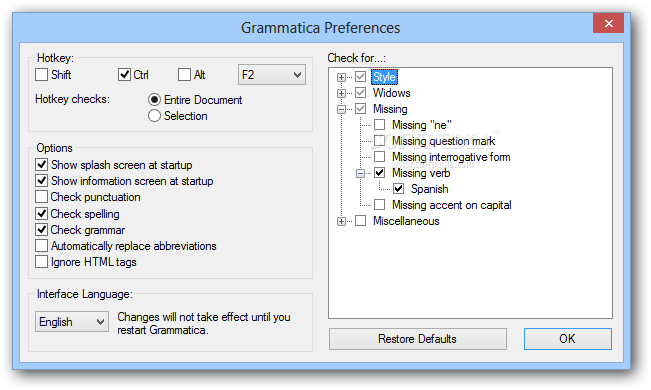This screenshot has width=651, height=390.
Task: Click the Restore Defaults button
Action: 418,339
